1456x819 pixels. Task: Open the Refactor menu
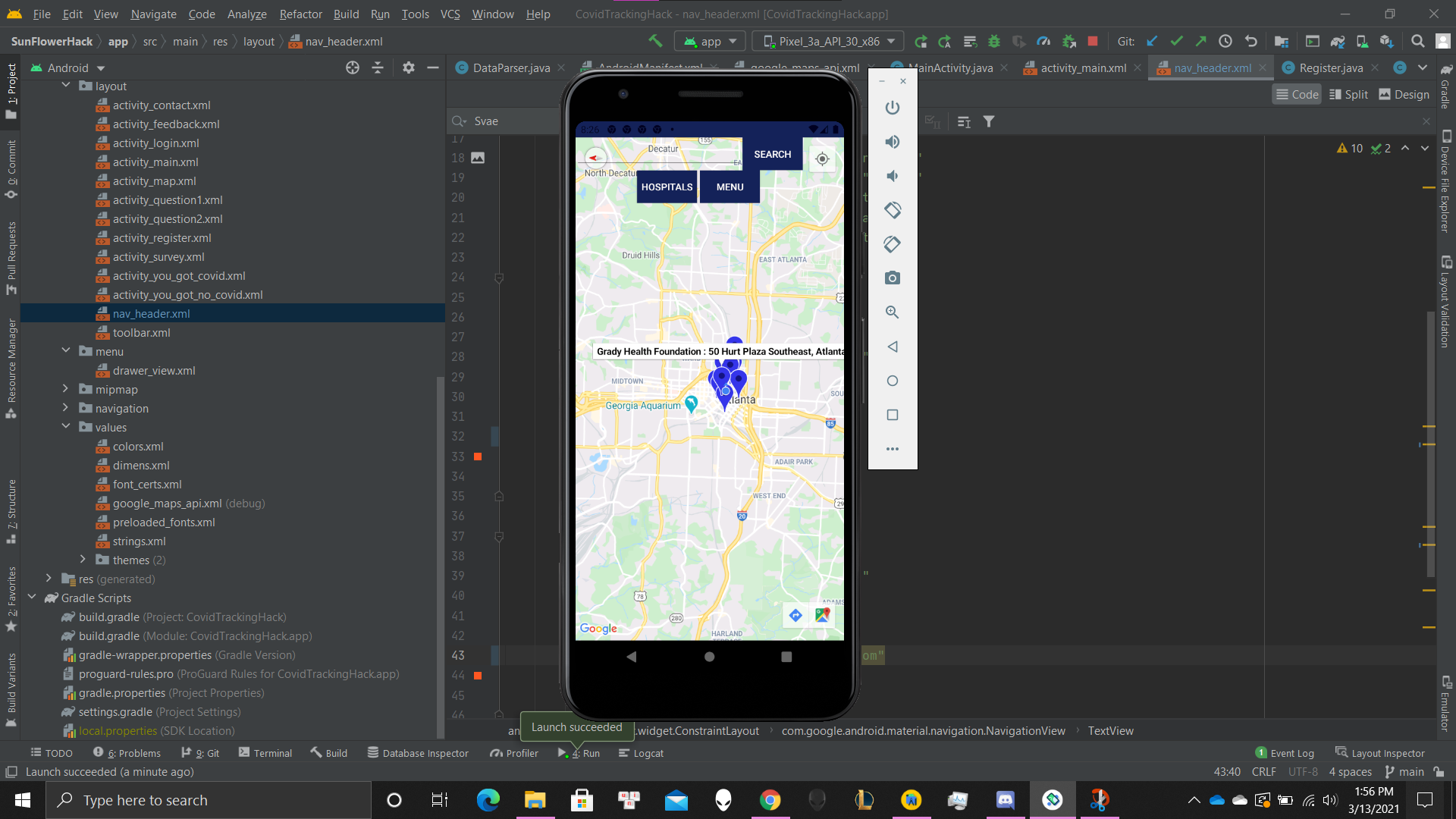coord(300,14)
